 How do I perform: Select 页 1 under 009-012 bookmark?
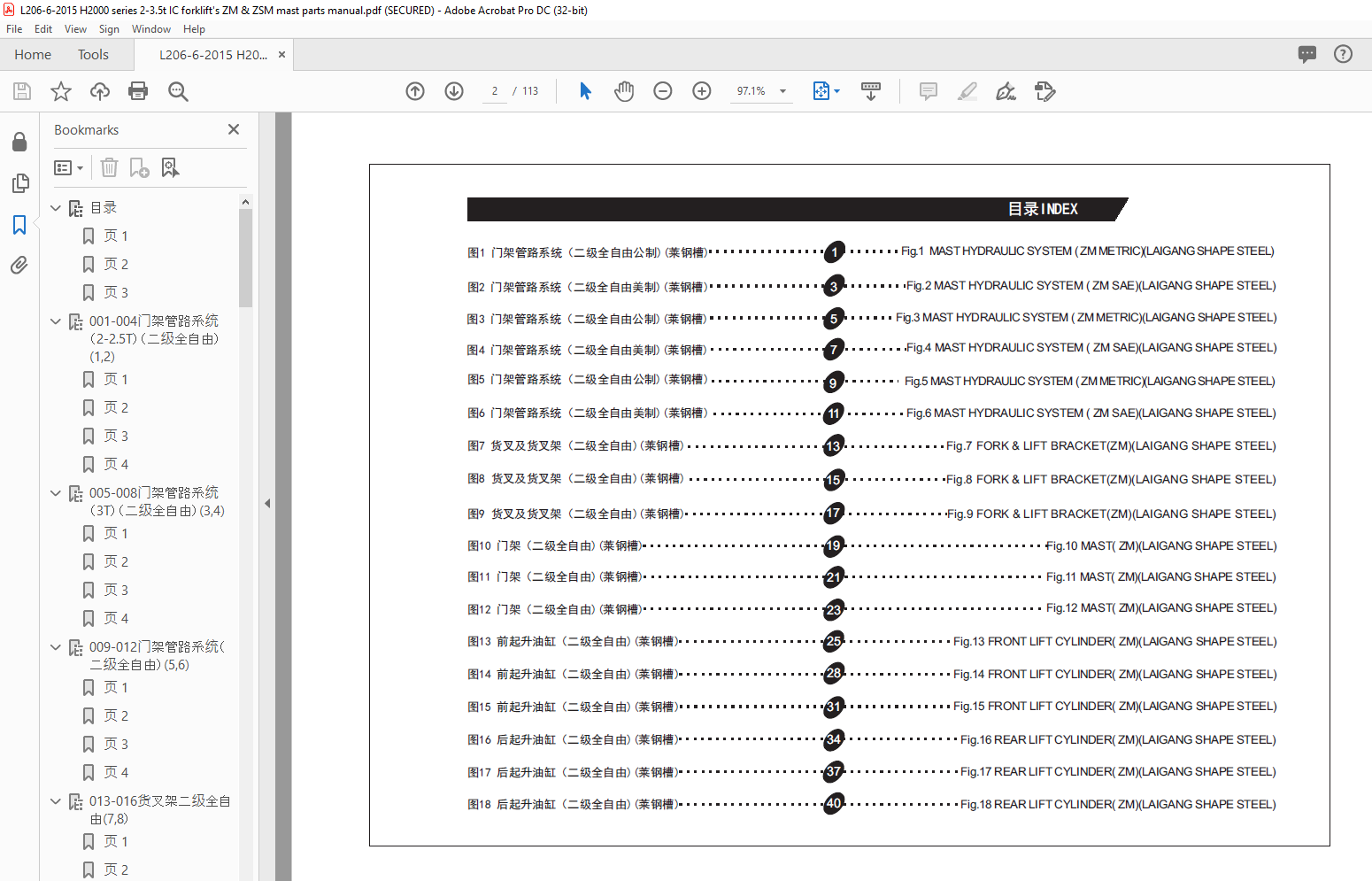click(x=116, y=688)
